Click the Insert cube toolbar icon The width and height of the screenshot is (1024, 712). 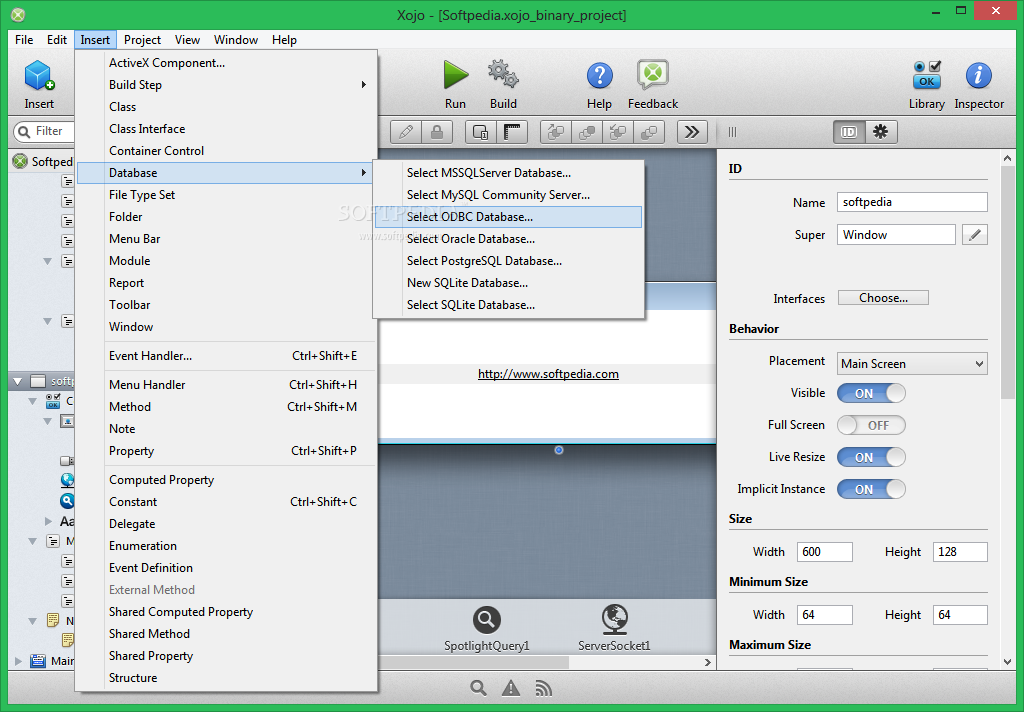click(39, 76)
